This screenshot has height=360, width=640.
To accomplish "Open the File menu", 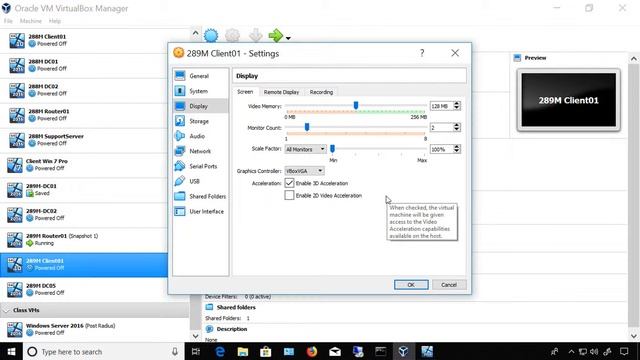I will (x=8, y=21).
